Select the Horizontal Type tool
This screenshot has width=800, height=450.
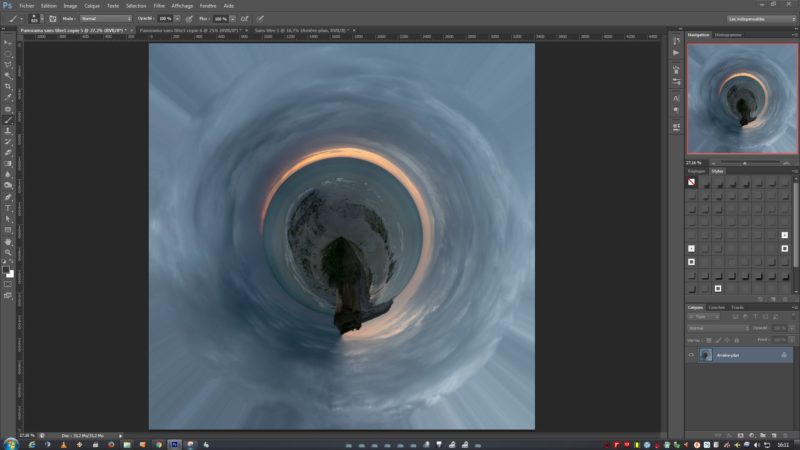(8, 207)
